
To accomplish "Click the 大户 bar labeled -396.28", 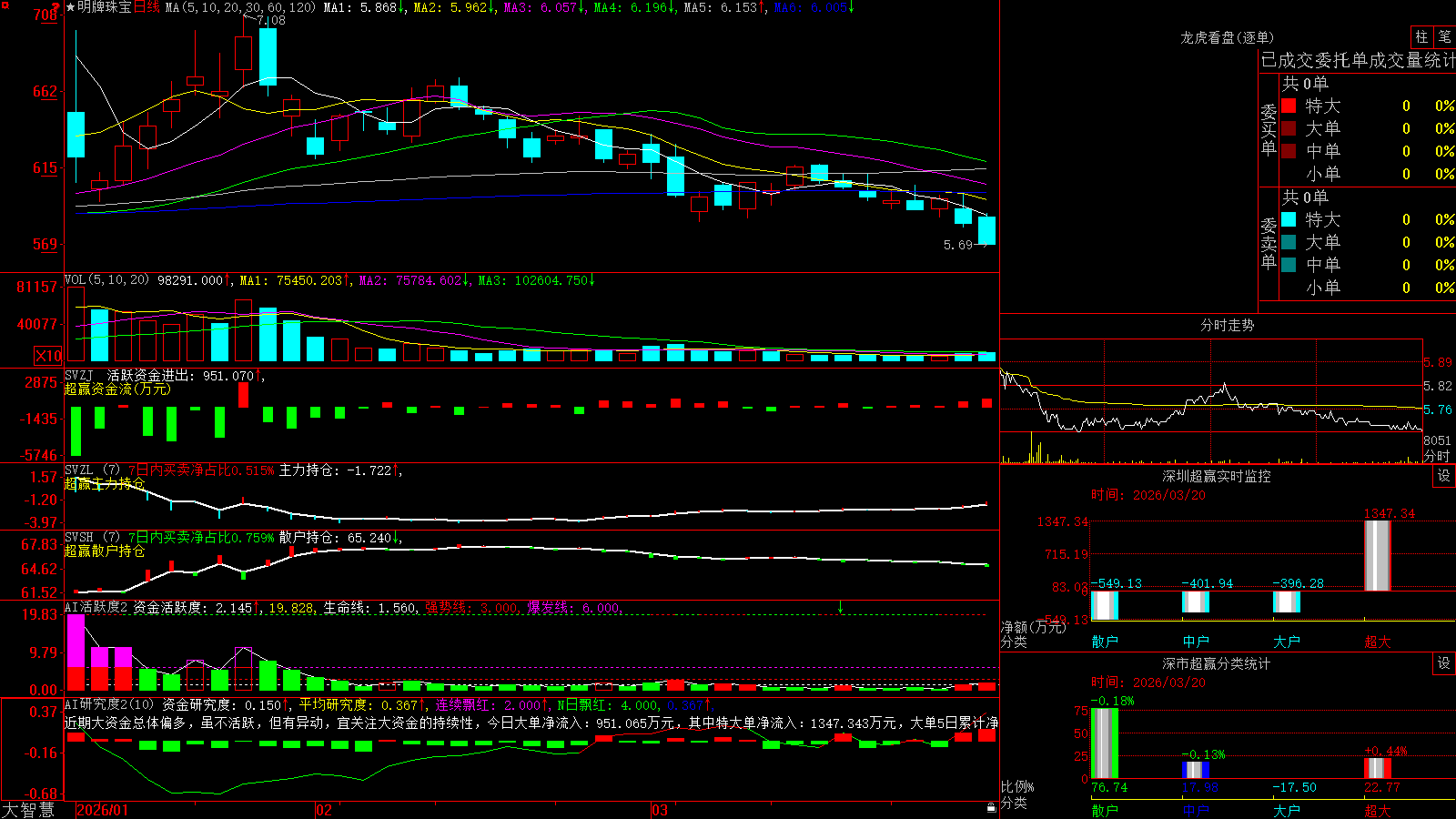I will (1287, 602).
